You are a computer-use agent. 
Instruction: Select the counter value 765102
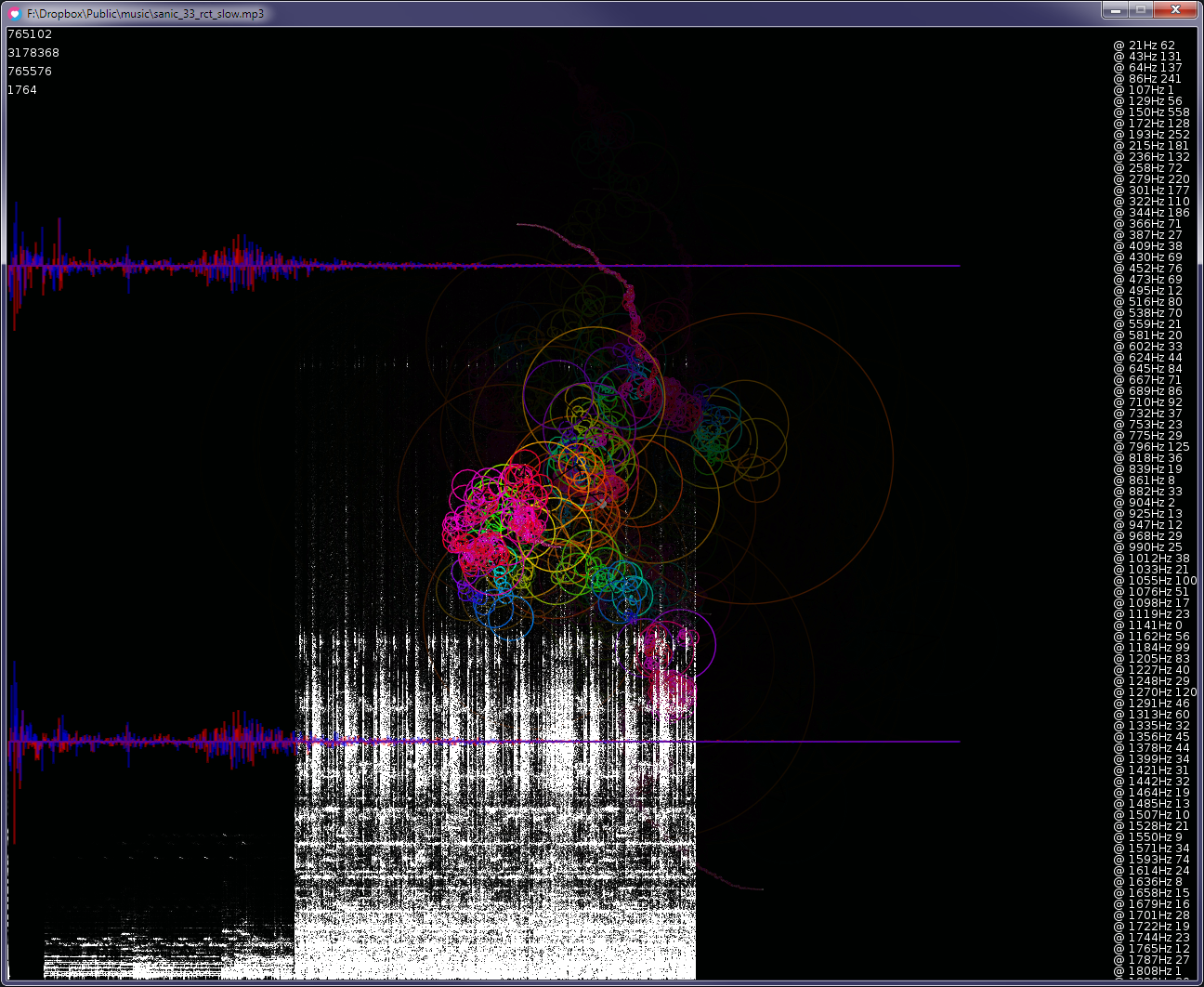coord(30,34)
